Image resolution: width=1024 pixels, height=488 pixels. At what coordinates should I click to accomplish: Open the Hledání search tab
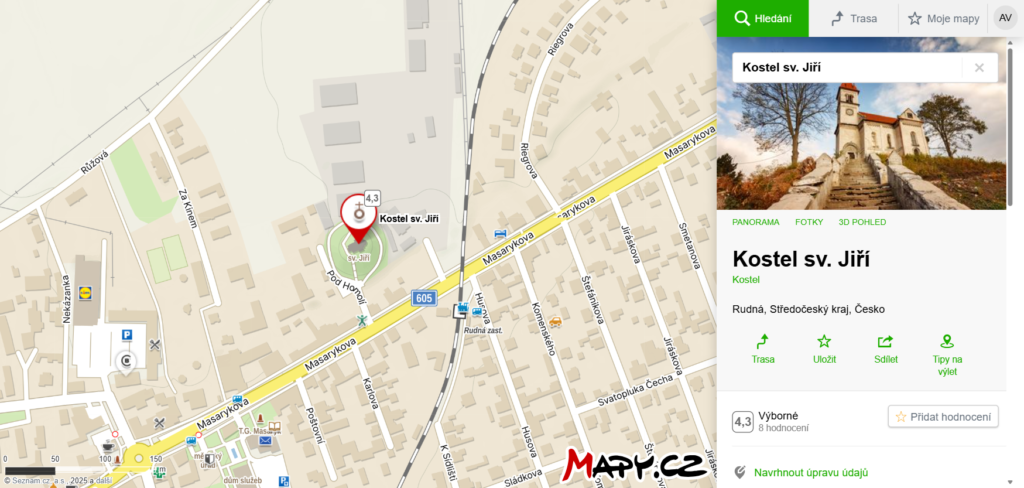pyautogui.click(x=763, y=18)
